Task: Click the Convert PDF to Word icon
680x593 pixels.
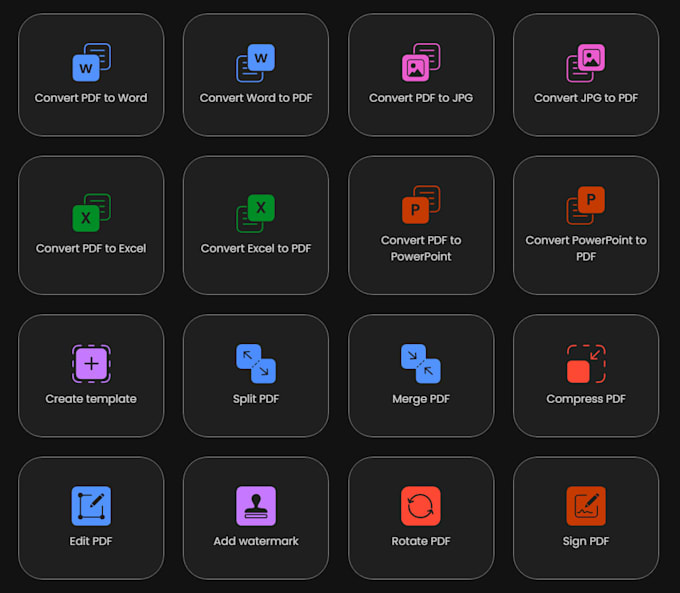Action: click(x=91, y=62)
